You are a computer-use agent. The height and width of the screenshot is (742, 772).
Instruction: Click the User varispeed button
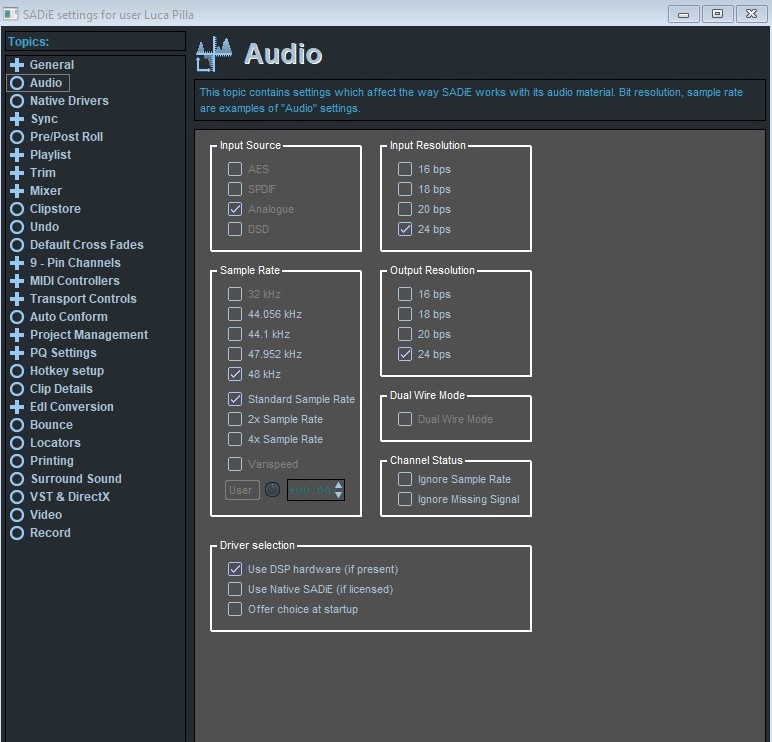tap(242, 490)
